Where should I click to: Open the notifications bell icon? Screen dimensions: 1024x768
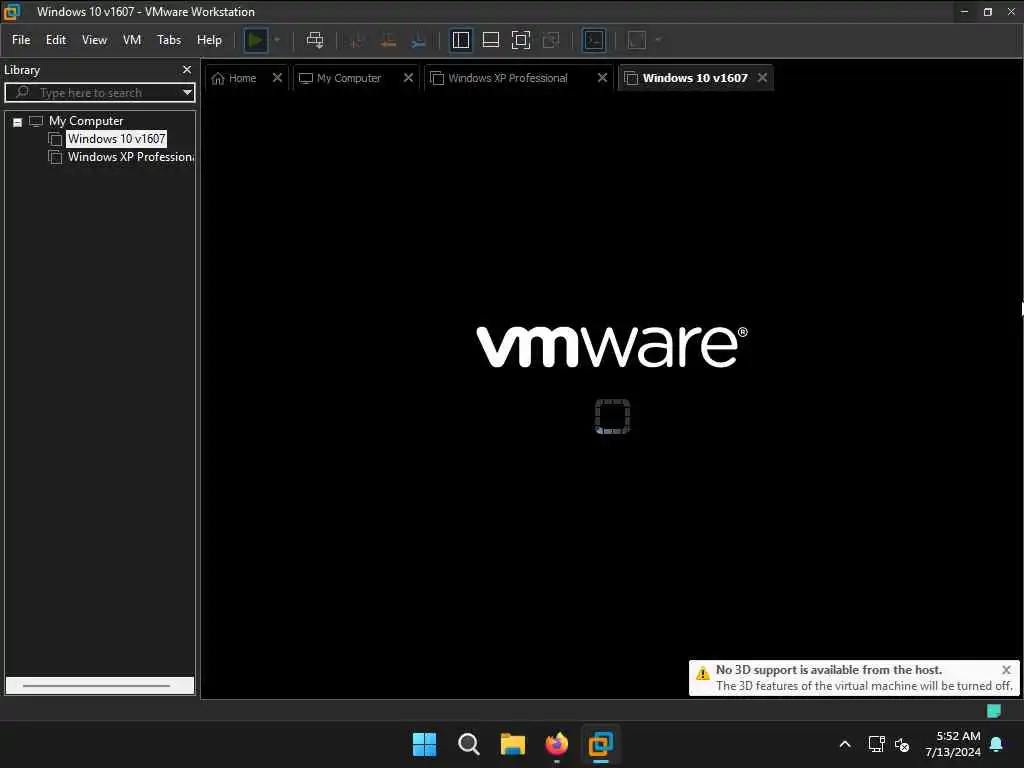(x=997, y=744)
